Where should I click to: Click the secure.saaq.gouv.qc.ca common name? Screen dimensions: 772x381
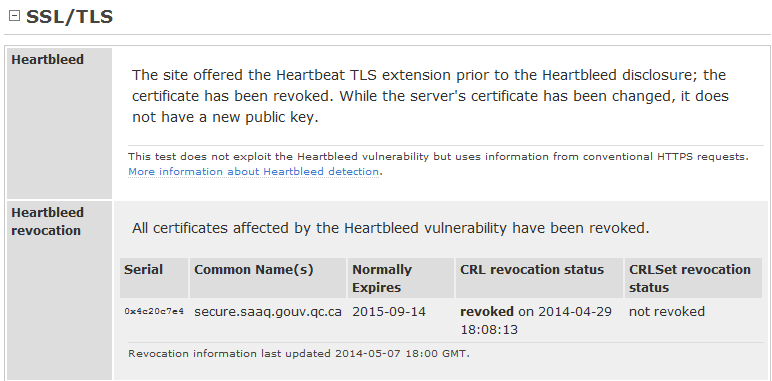(268, 312)
